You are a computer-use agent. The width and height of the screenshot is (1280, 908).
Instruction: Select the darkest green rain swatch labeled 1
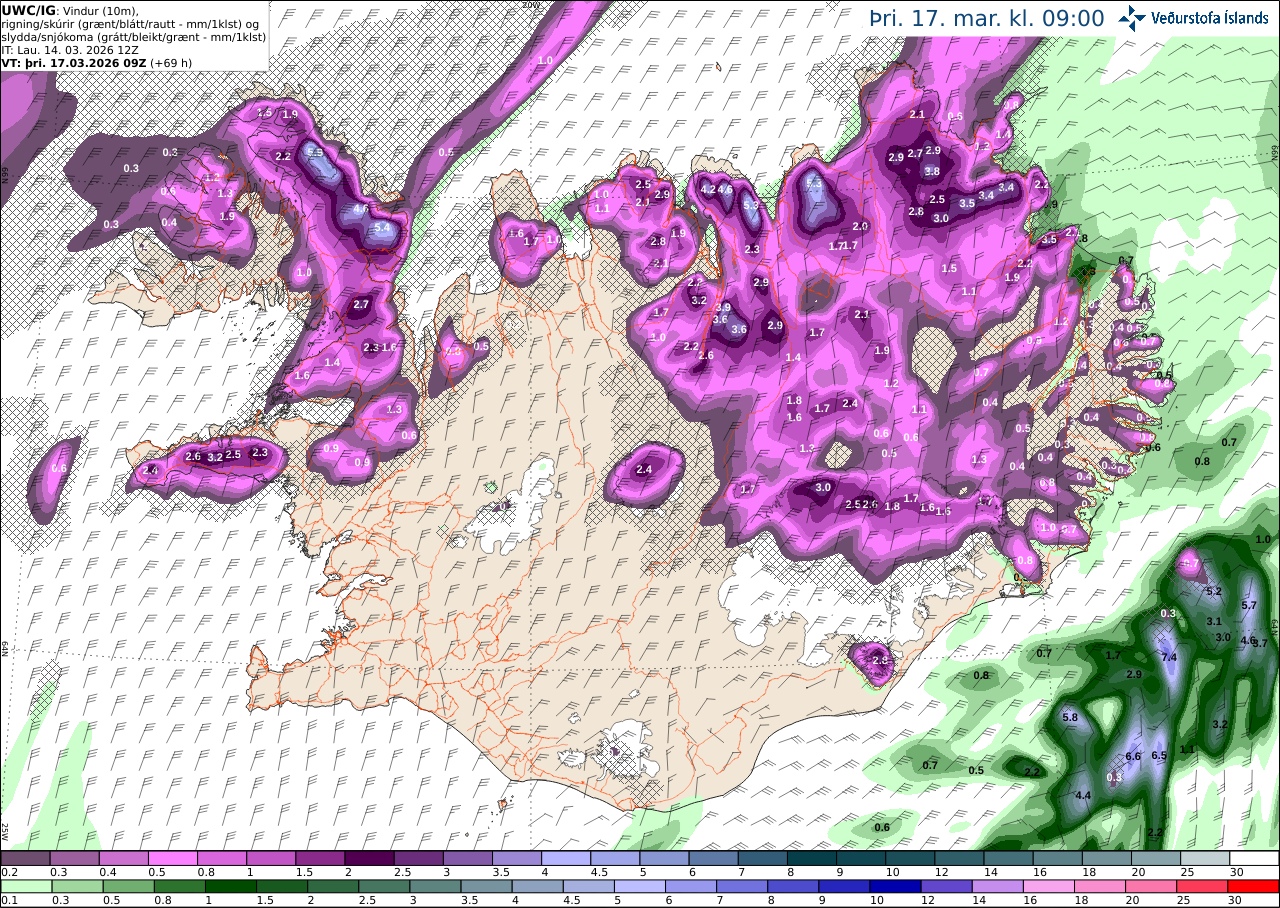coord(230,886)
